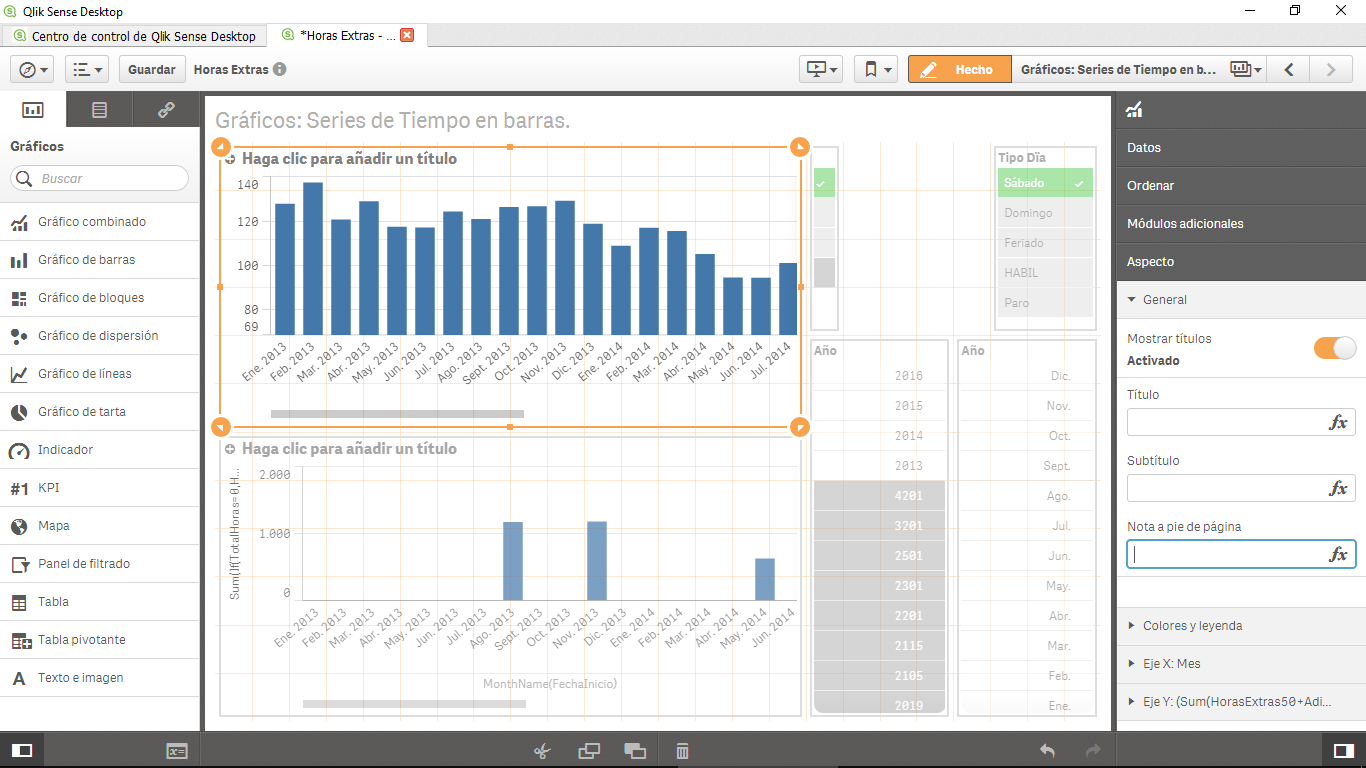
Task: Select Gráfico de dispersión chart type
Action: click(100, 336)
